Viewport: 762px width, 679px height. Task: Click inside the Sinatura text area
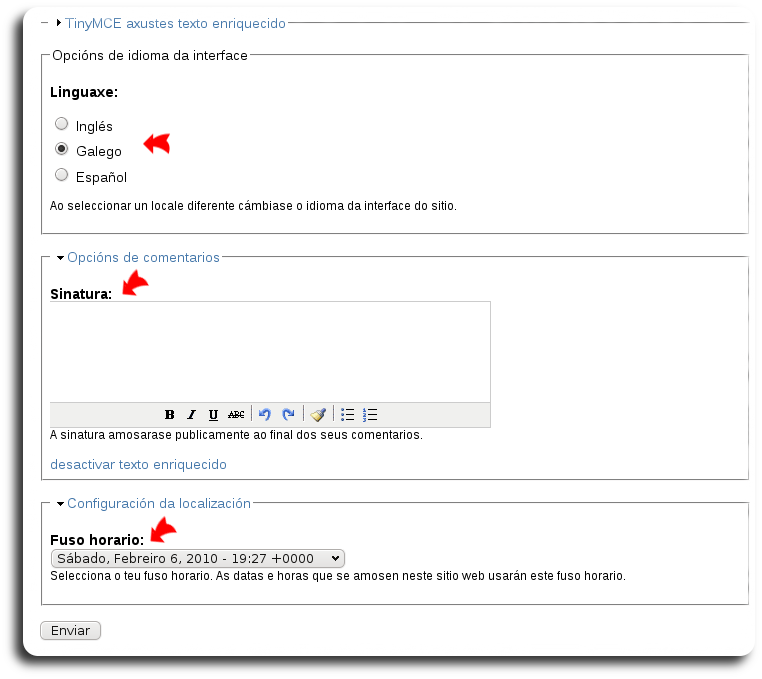coord(270,352)
